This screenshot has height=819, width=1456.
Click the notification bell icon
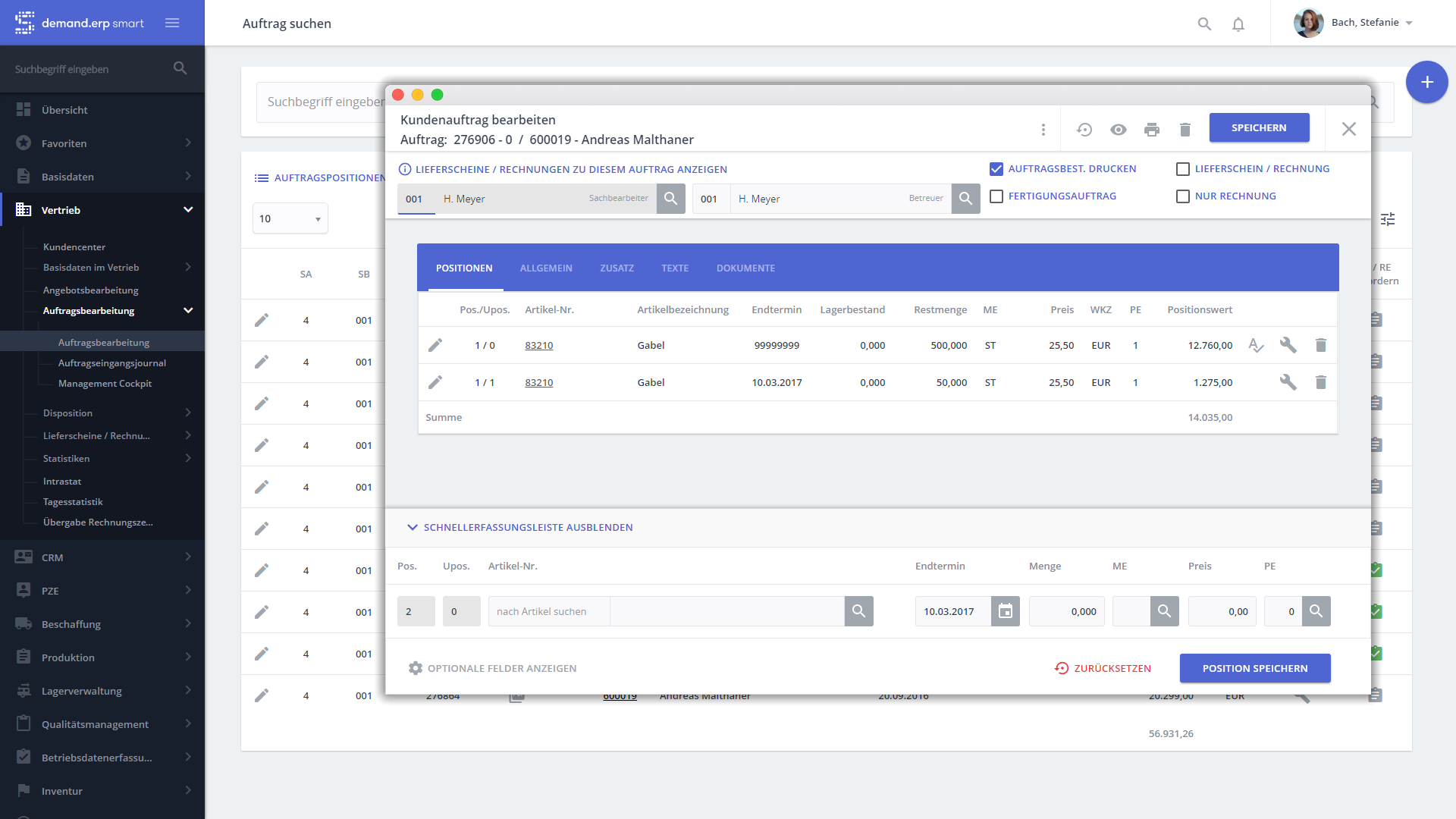tap(1238, 24)
